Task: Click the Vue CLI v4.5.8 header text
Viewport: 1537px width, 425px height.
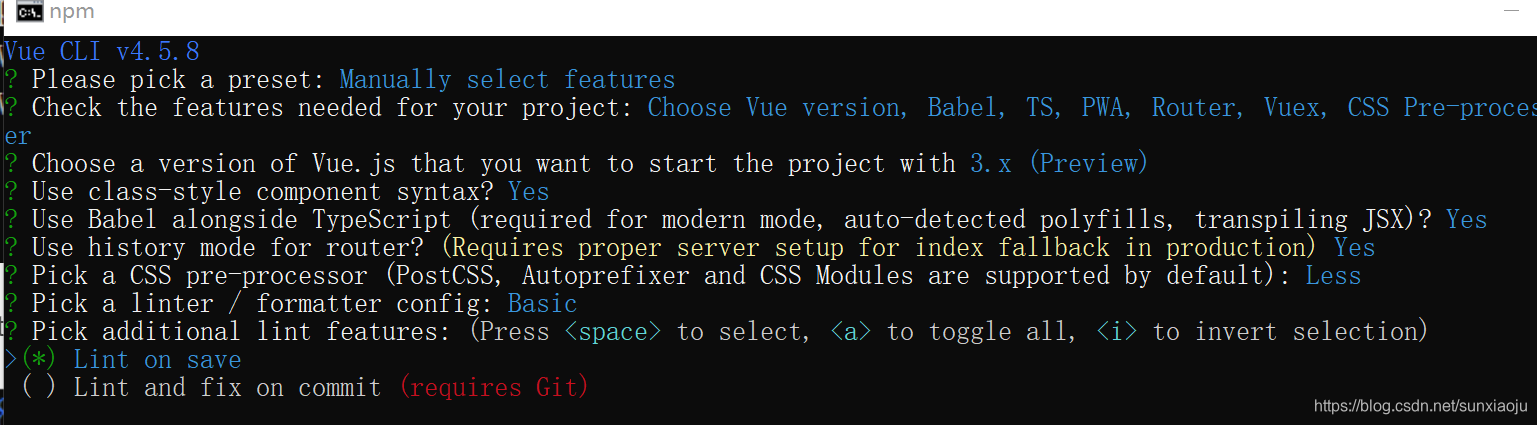Action: pyautogui.click(x=102, y=51)
